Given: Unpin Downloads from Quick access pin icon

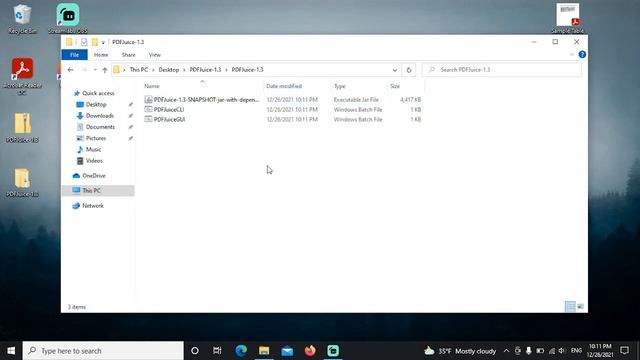Looking at the screenshot, I should point(131,116).
